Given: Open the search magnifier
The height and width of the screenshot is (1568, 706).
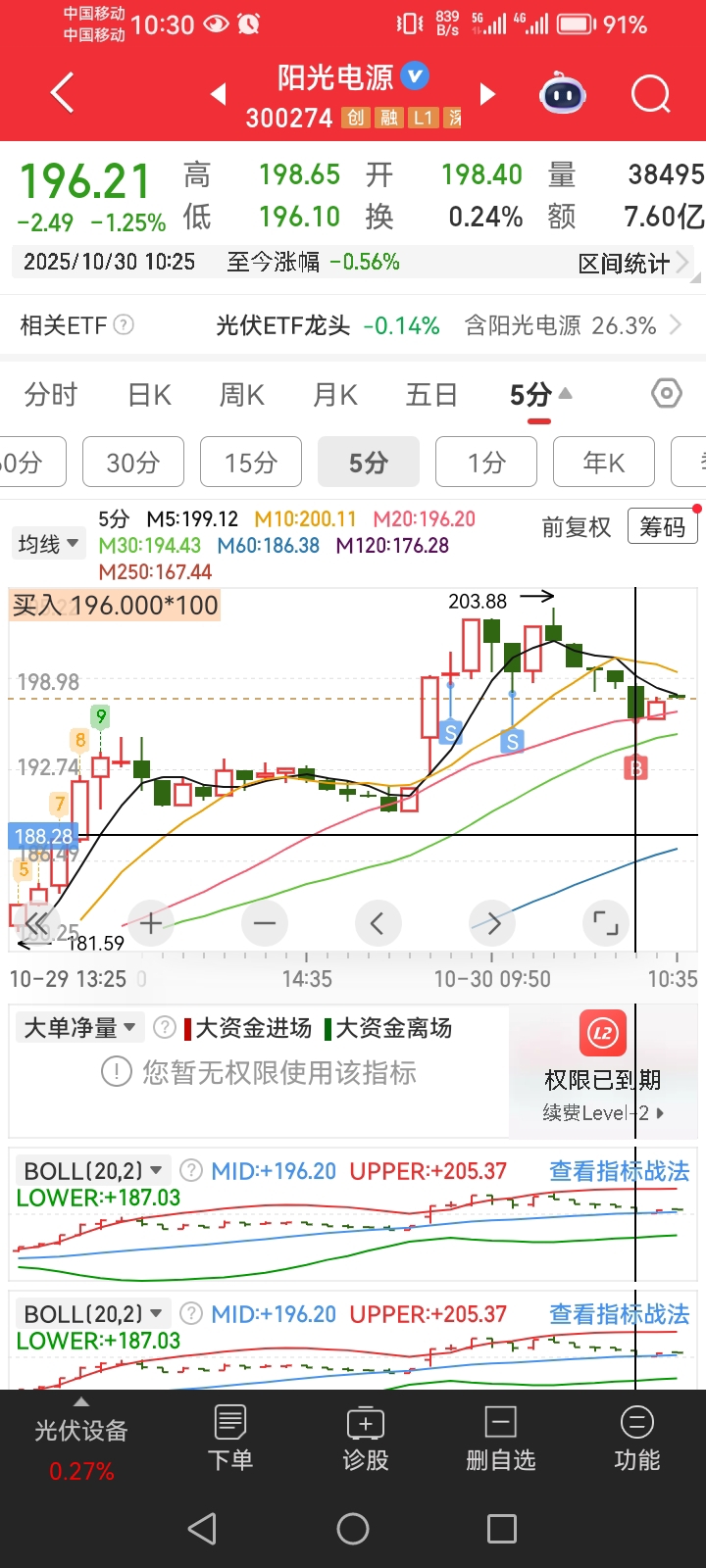Looking at the screenshot, I should [650, 95].
